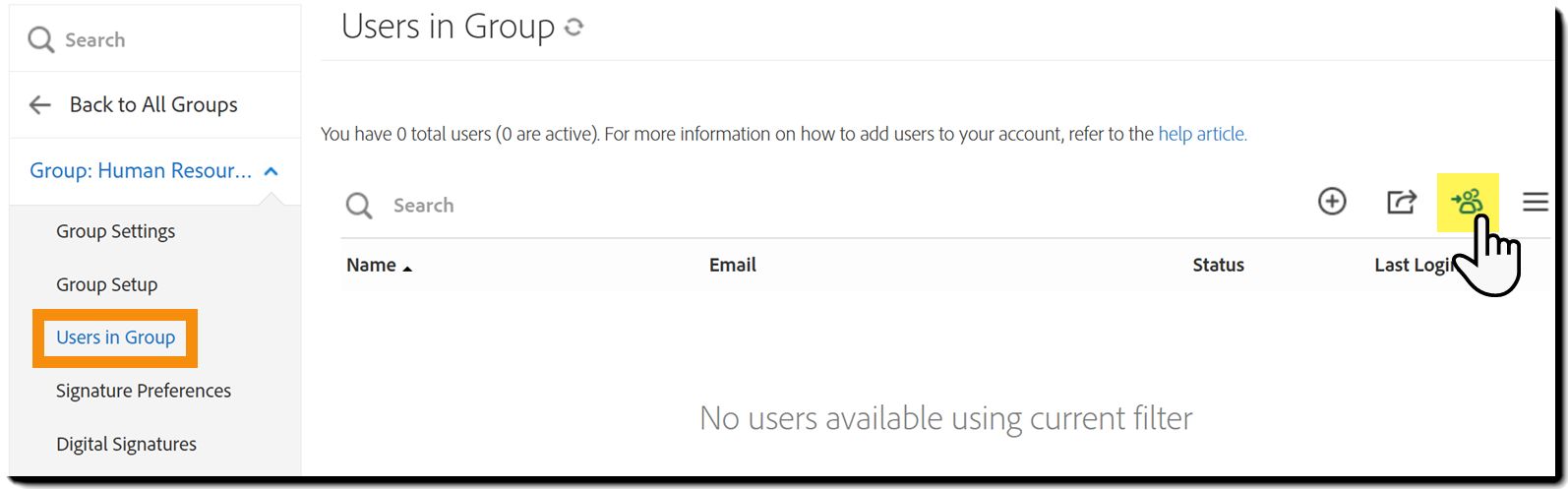Open Group Setup menu item
Image resolution: width=1568 pixels, height=489 pixels.
pos(106,284)
